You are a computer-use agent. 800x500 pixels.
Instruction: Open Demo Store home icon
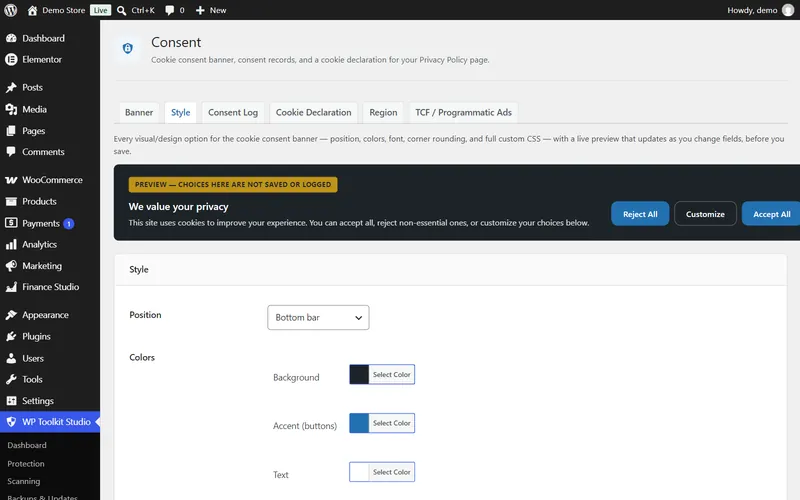(x=32, y=10)
